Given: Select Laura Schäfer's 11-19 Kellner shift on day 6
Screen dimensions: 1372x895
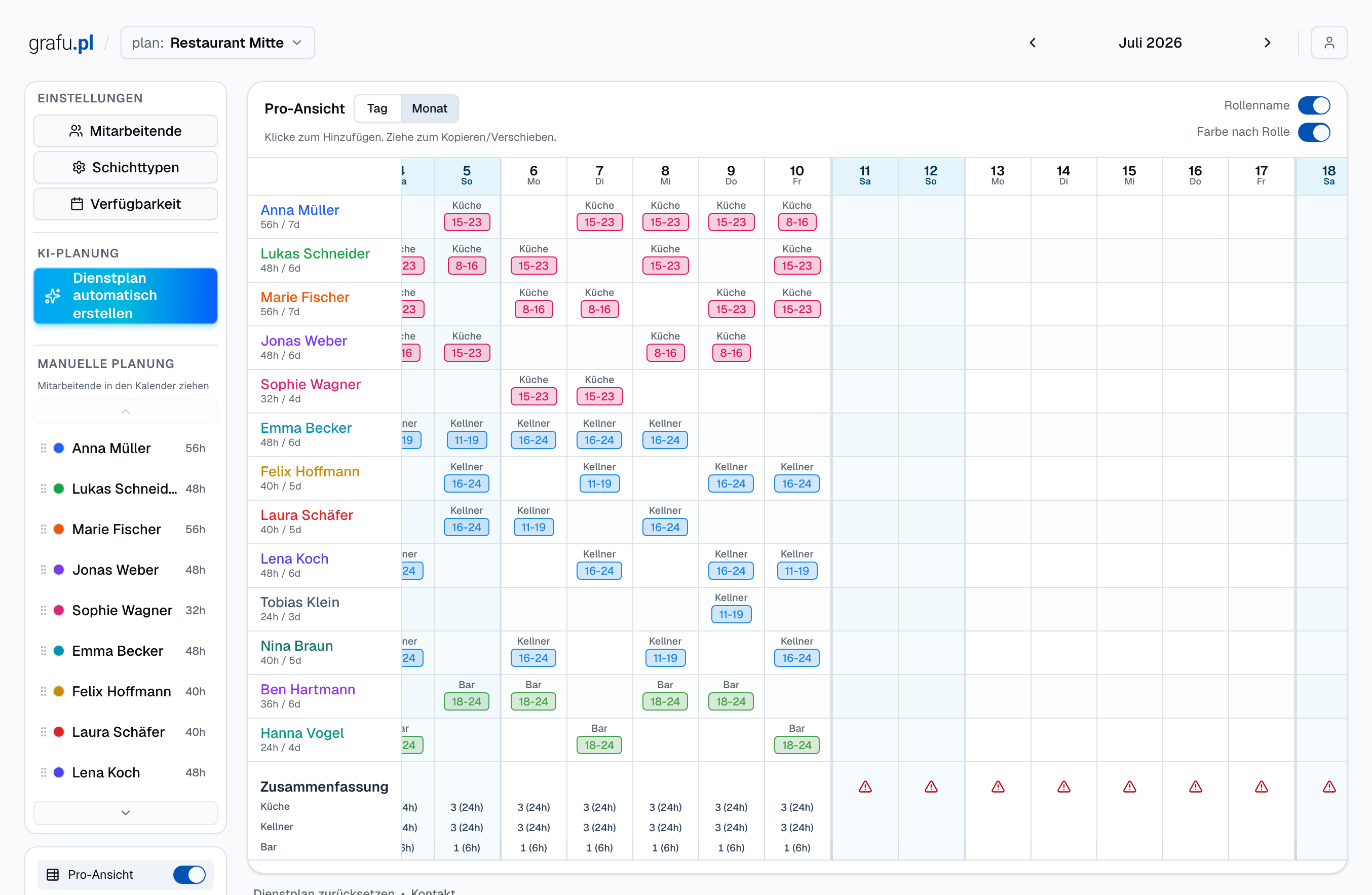Looking at the screenshot, I should click(x=533, y=527).
